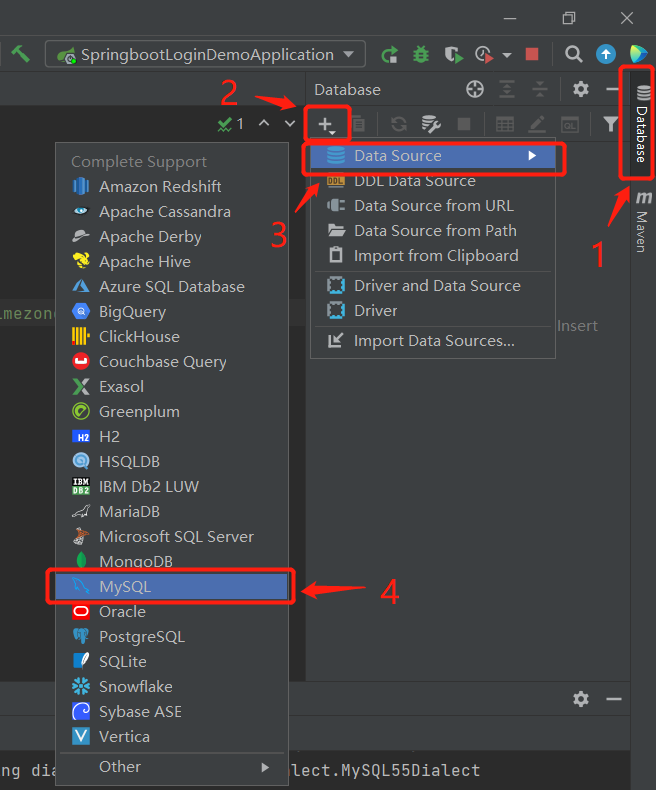Select HSQLDB data source
656x790 pixels.
171,462
